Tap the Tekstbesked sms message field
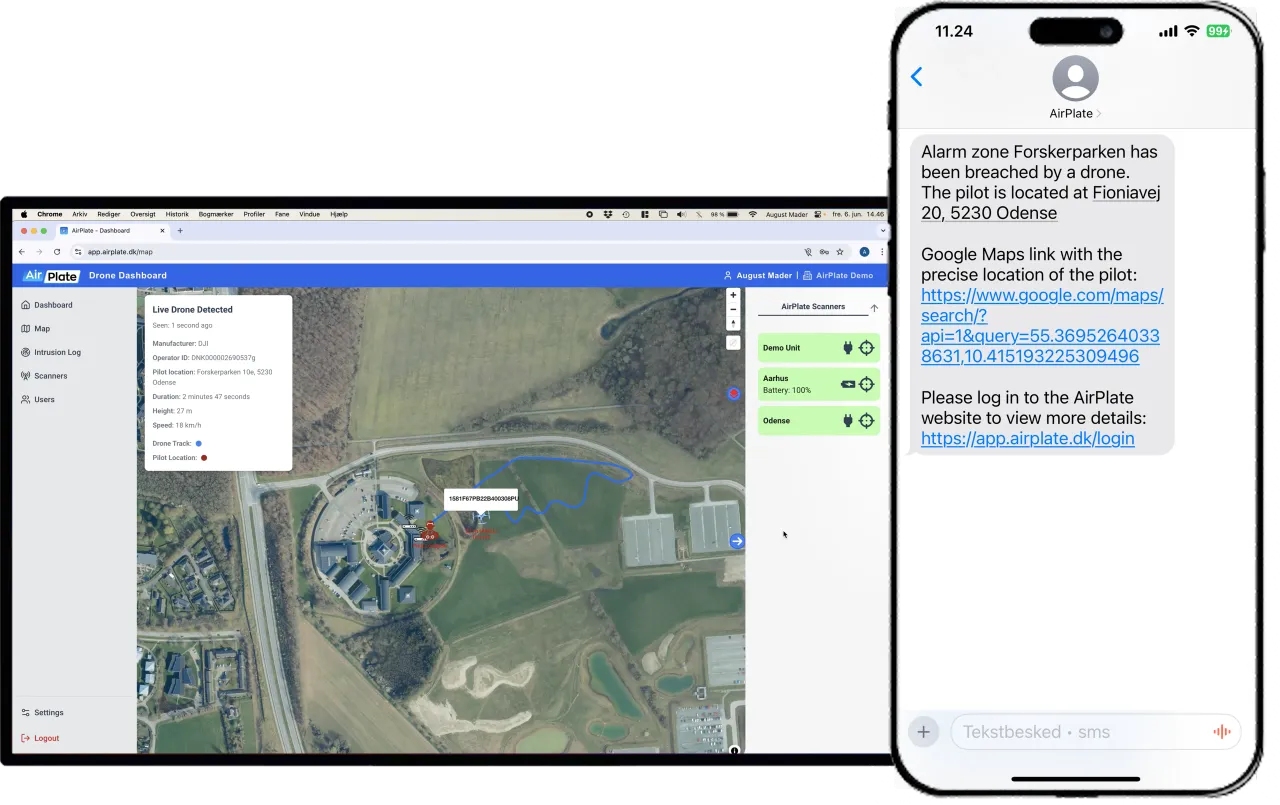Viewport: 1280px width, 805px height. tap(1095, 732)
